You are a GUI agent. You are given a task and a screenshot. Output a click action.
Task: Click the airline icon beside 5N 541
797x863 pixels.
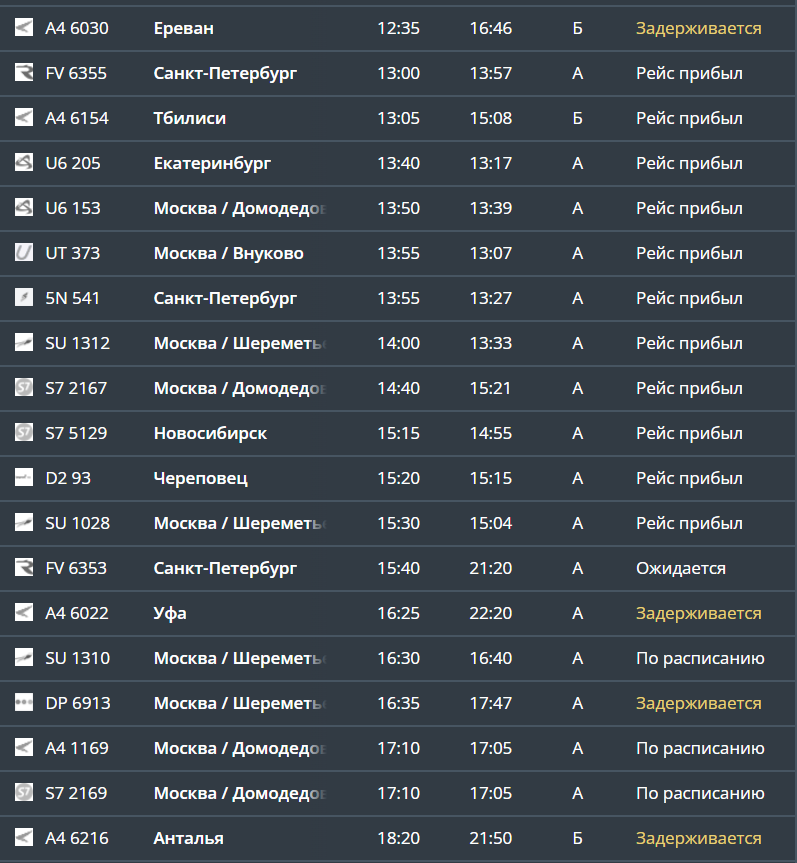[x=24, y=297]
